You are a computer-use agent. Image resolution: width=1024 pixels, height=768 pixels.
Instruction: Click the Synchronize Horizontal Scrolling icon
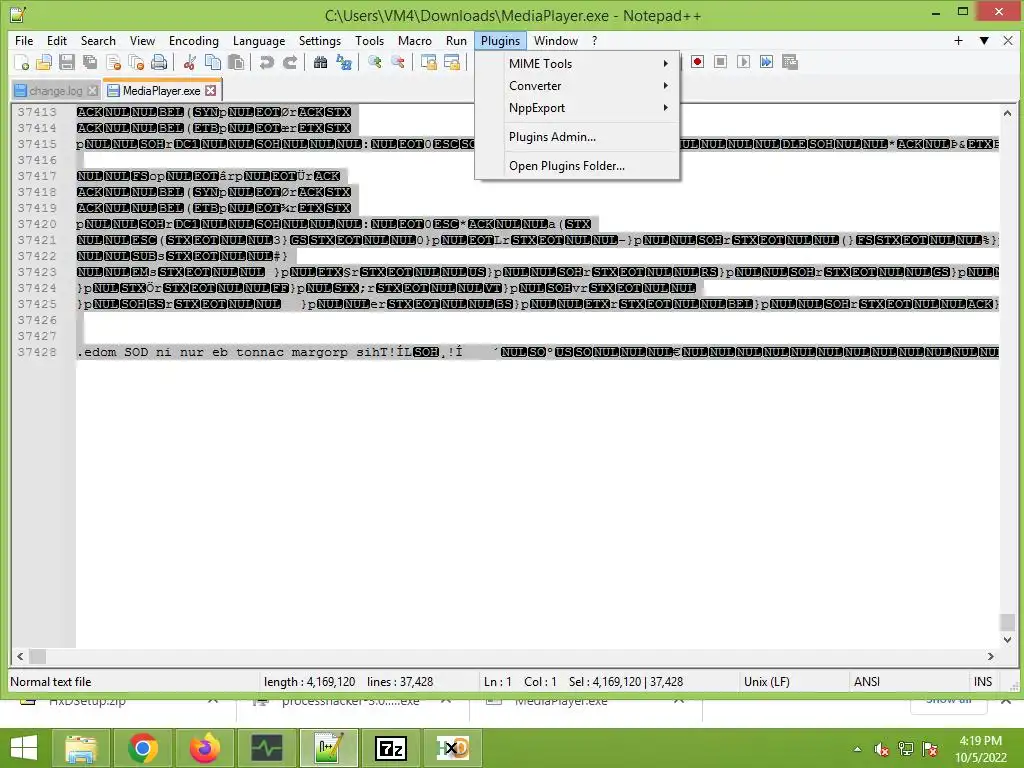[452, 63]
